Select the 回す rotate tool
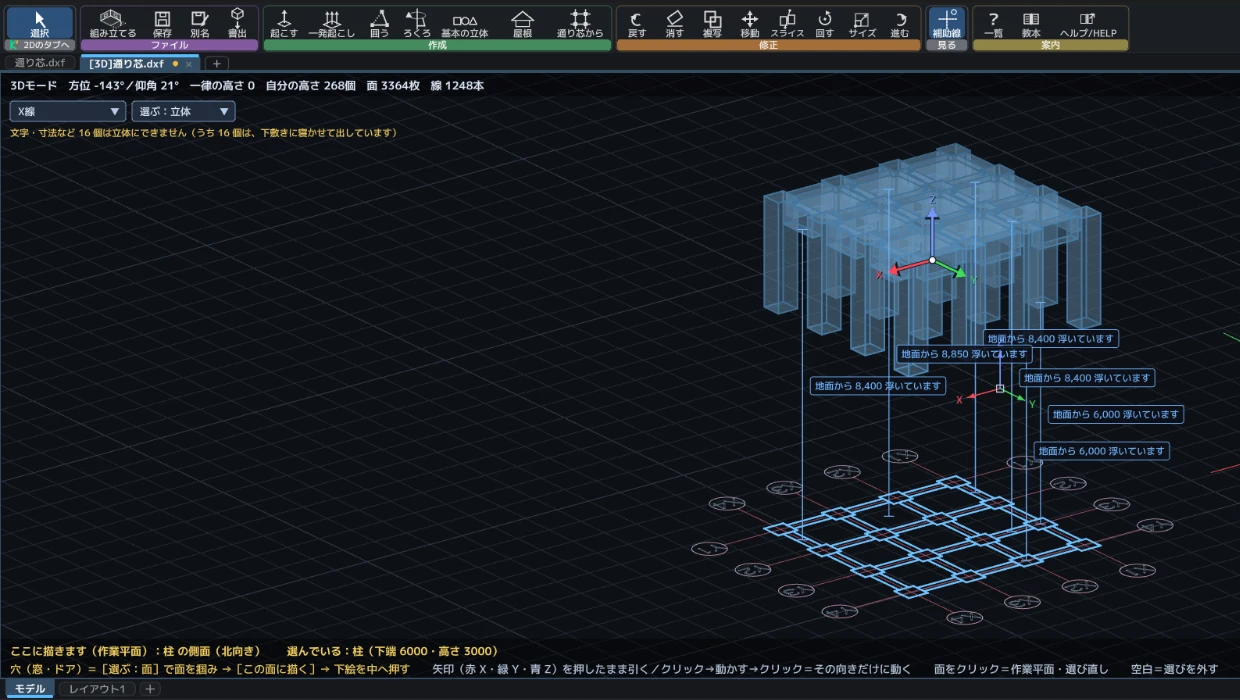 [825, 23]
